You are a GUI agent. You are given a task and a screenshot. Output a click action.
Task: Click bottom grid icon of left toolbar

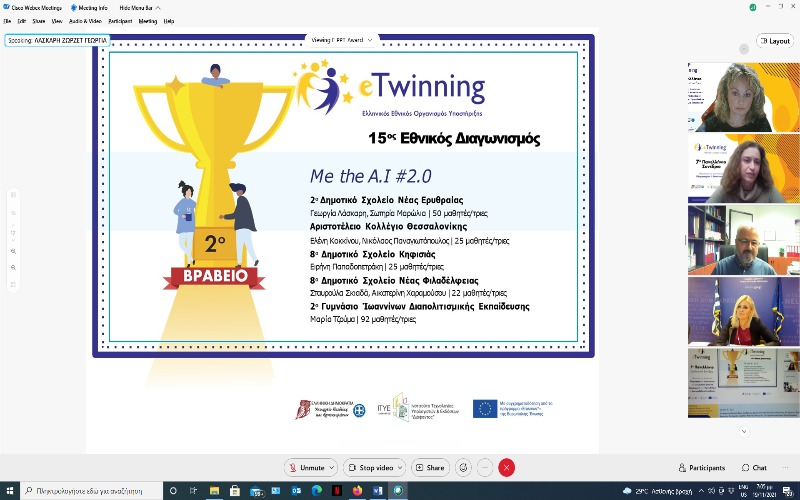coord(13,284)
